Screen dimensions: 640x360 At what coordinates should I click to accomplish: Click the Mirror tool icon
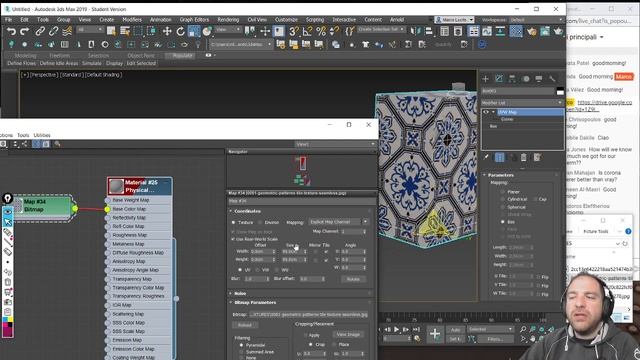(416, 31)
